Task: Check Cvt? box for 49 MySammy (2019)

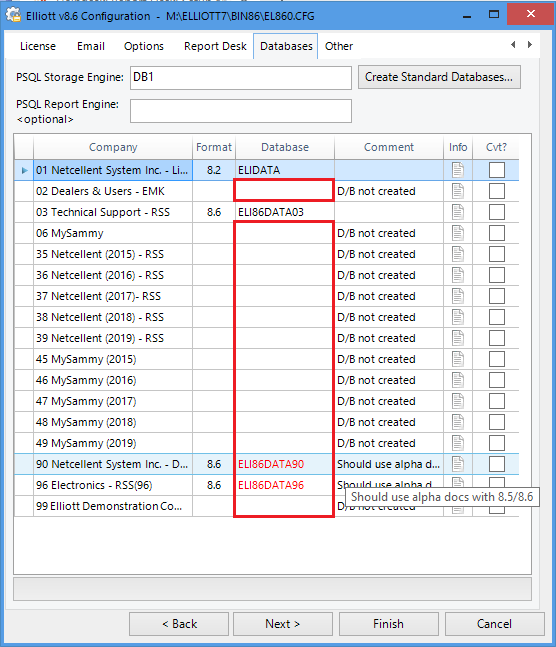Action: pyautogui.click(x=497, y=444)
